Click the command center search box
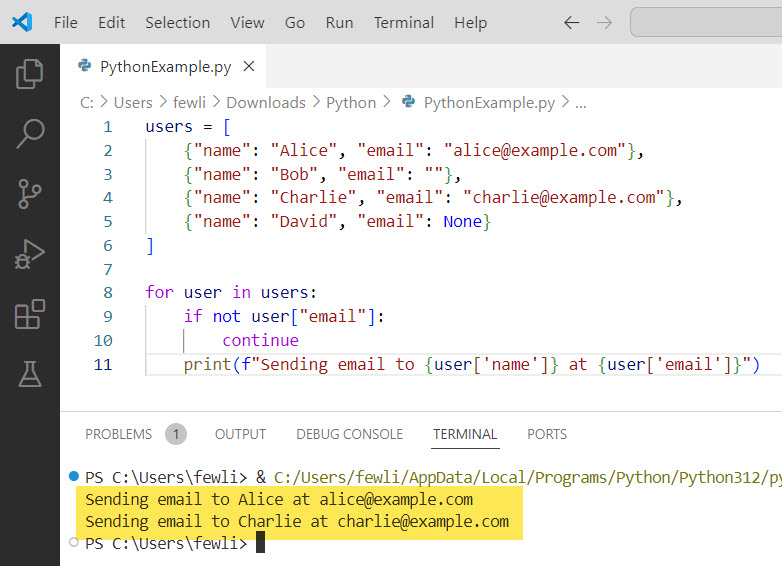The width and height of the screenshot is (782, 566). 705,22
